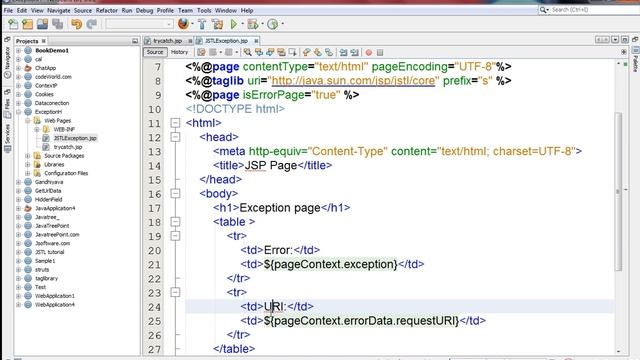
Task: Click Find Next Occurrence editor icon
Action: [x=270, y=52]
